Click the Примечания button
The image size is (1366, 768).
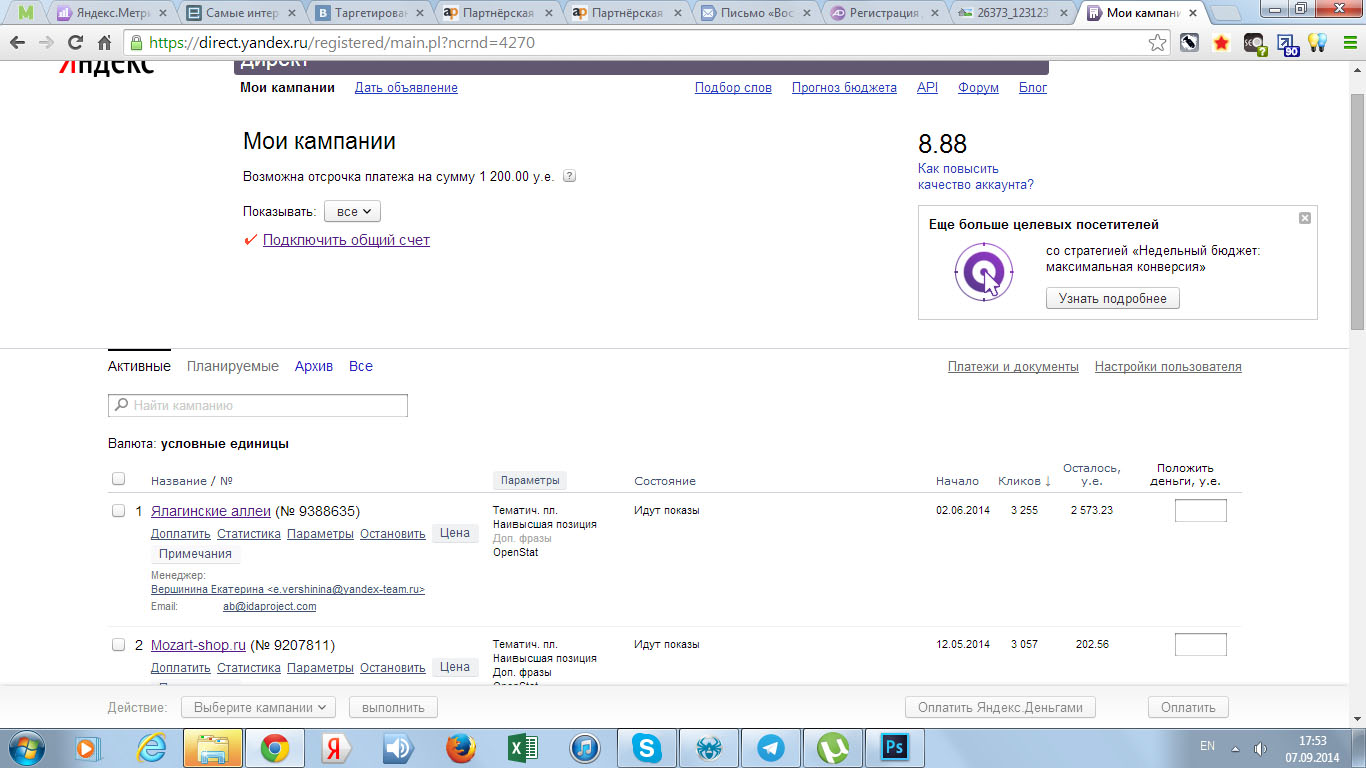click(x=195, y=554)
